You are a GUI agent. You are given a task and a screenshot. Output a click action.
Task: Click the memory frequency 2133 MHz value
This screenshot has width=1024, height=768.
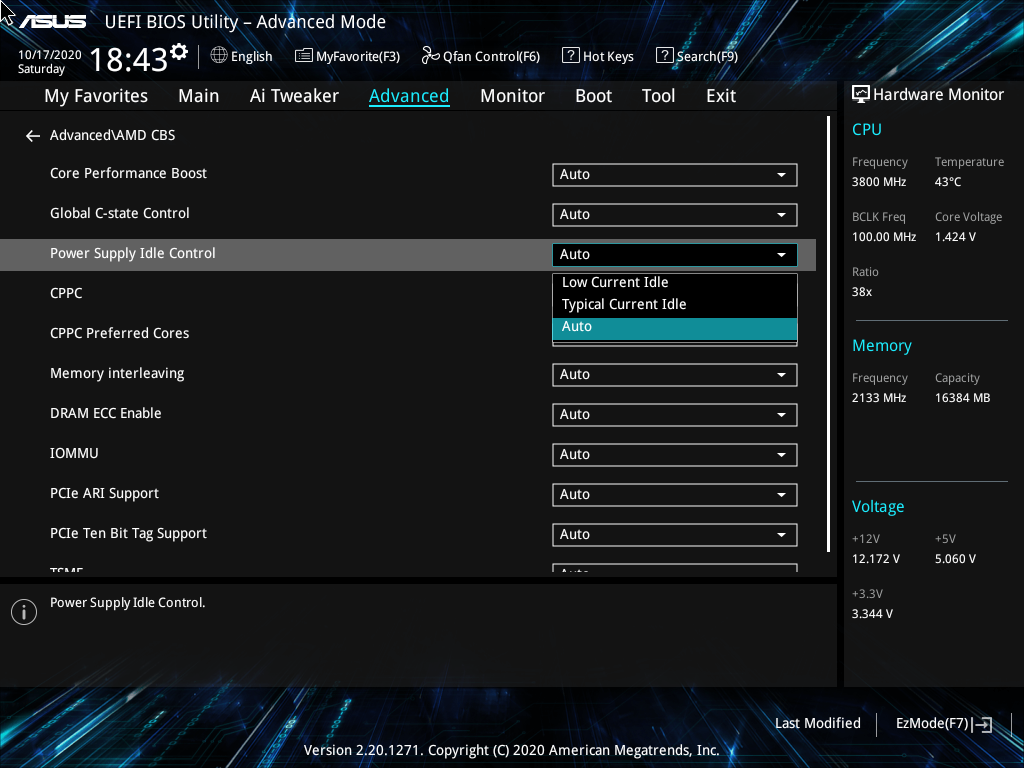click(x=879, y=398)
